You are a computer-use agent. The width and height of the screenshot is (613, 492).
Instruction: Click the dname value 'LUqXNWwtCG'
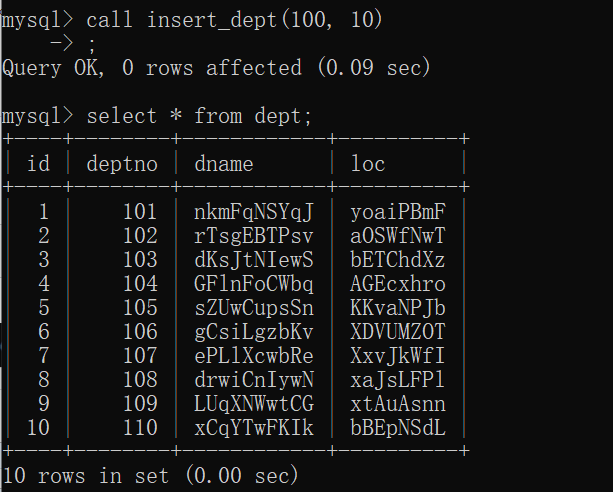(x=254, y=404)
